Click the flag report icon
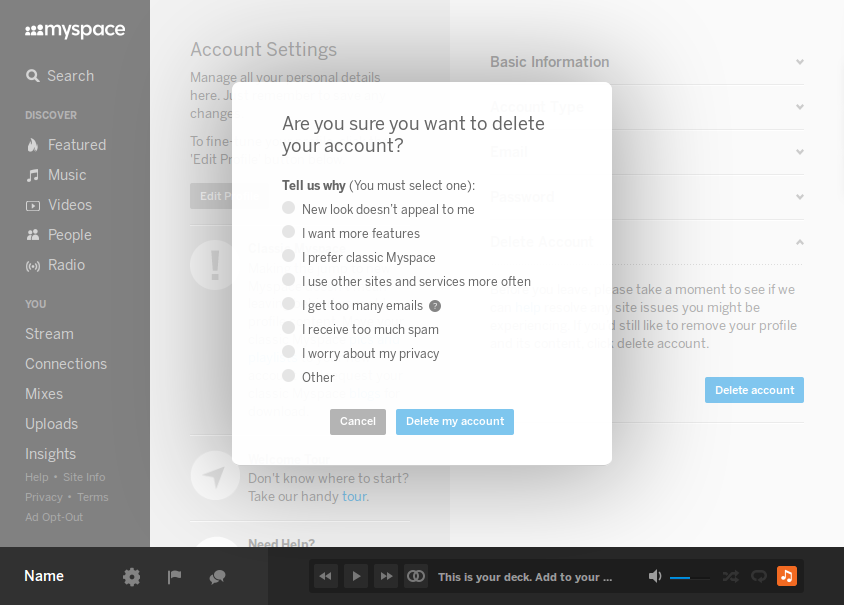Viewport: 844px width, 605px height. [x=174, y=576]
